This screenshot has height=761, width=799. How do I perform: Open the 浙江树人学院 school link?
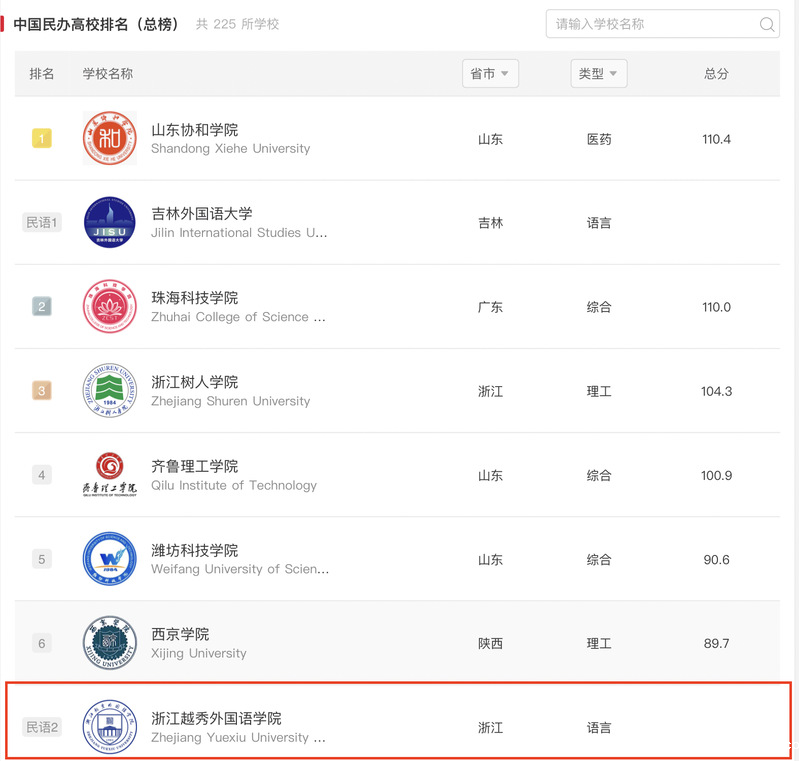pos(194,382)
